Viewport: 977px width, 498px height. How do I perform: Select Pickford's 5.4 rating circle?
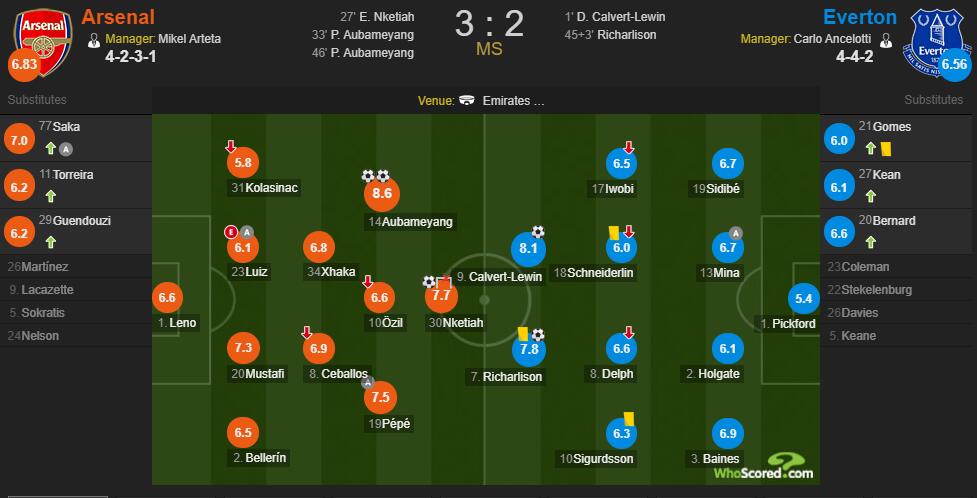point(804,299)
